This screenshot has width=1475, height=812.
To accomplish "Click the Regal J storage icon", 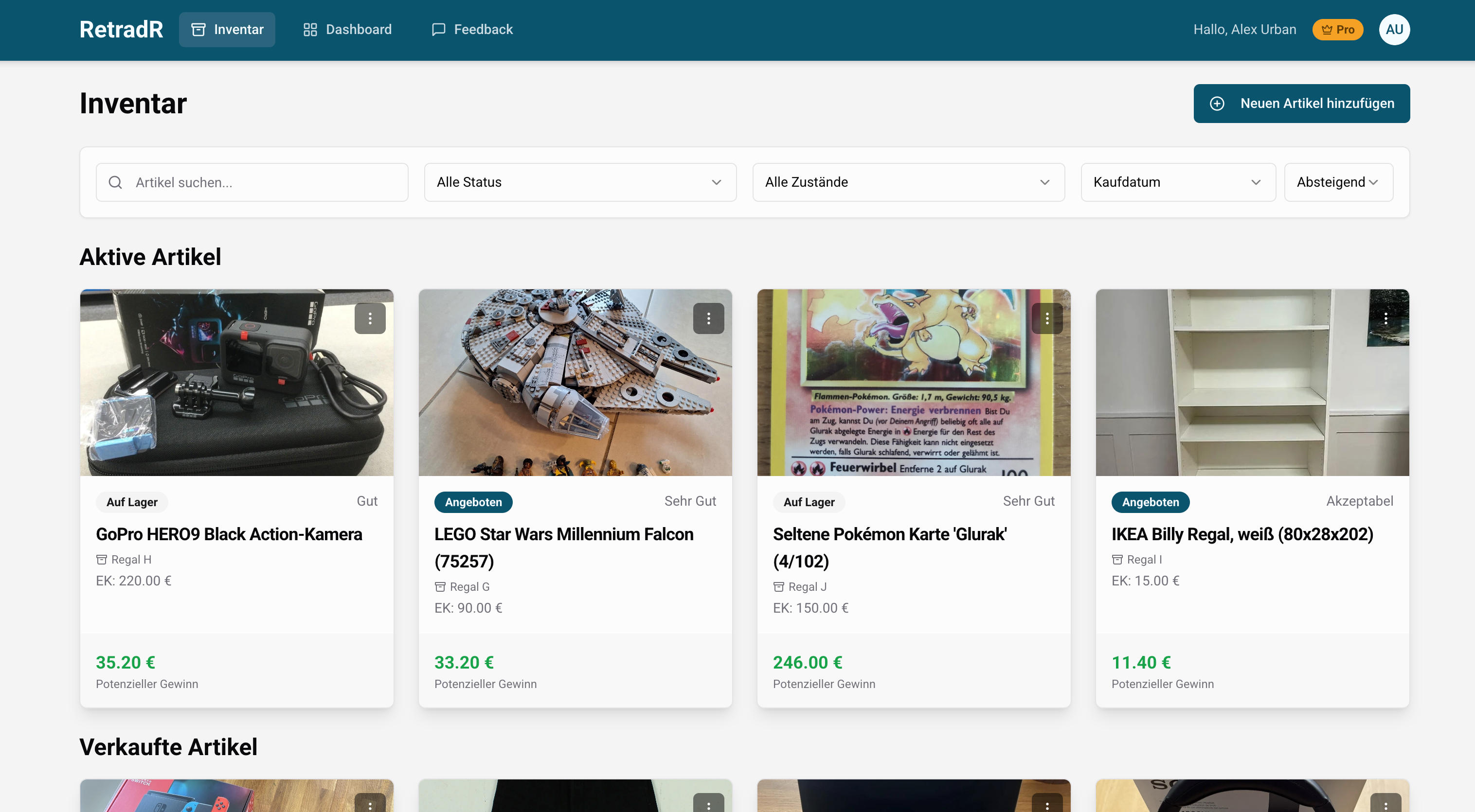I will click(778, 586).
